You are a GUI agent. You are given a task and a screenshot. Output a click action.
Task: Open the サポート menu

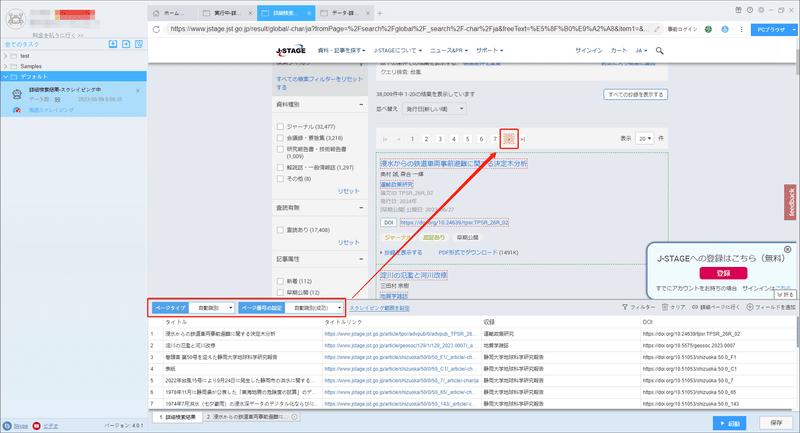[x=490, y=50]
